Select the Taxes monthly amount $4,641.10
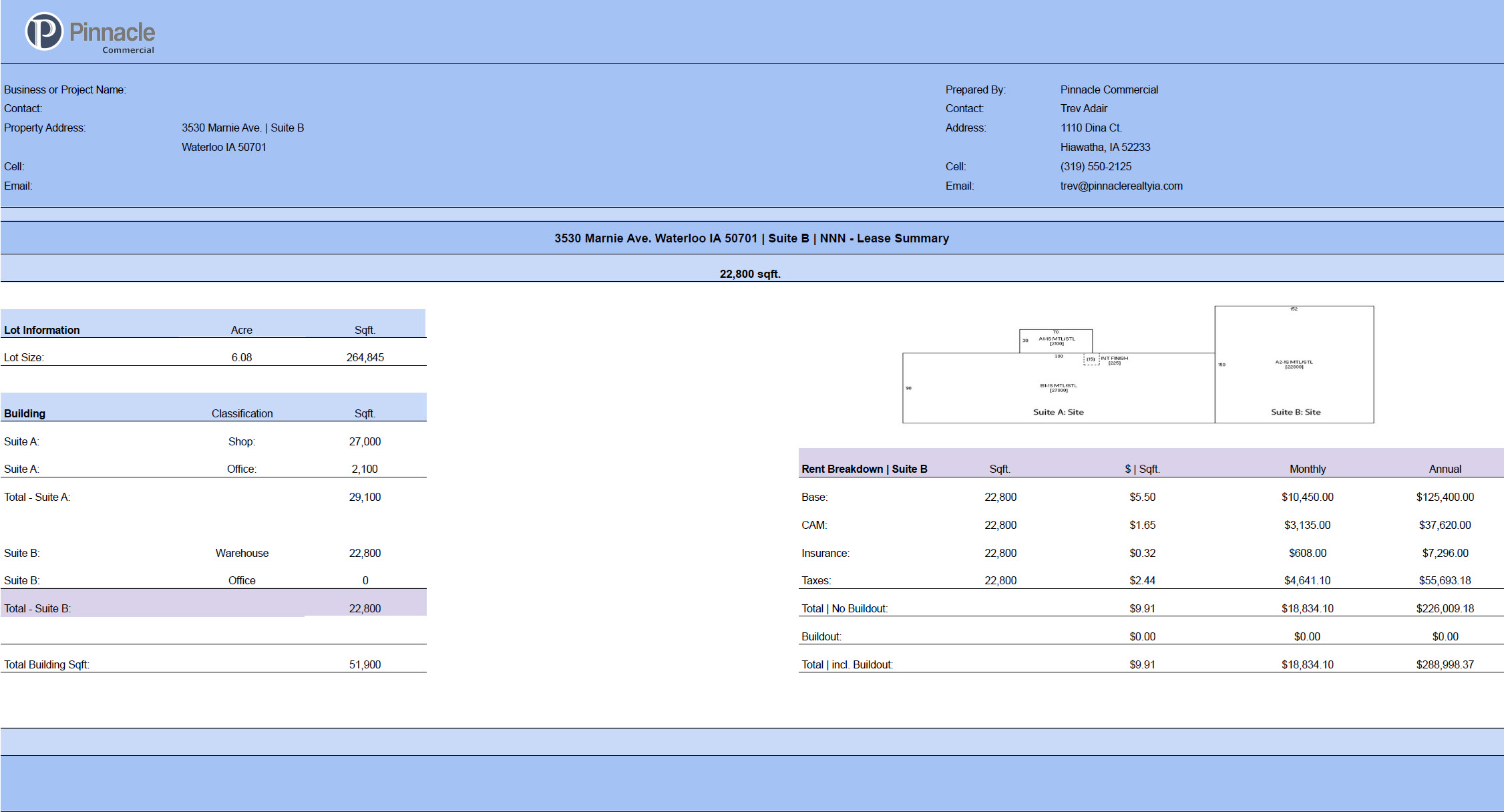1504x812 pixels. 1308,580
